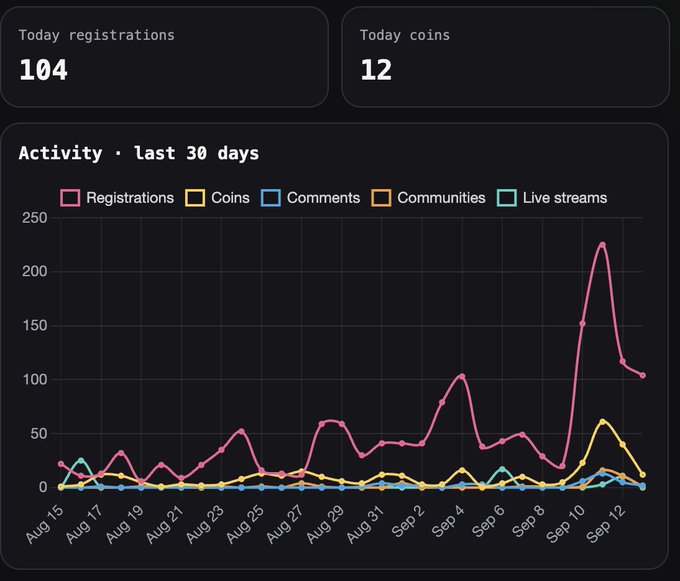Click the x-axis label Aug 15
This screenshot has width=680, height=581.
click(45, 525)
